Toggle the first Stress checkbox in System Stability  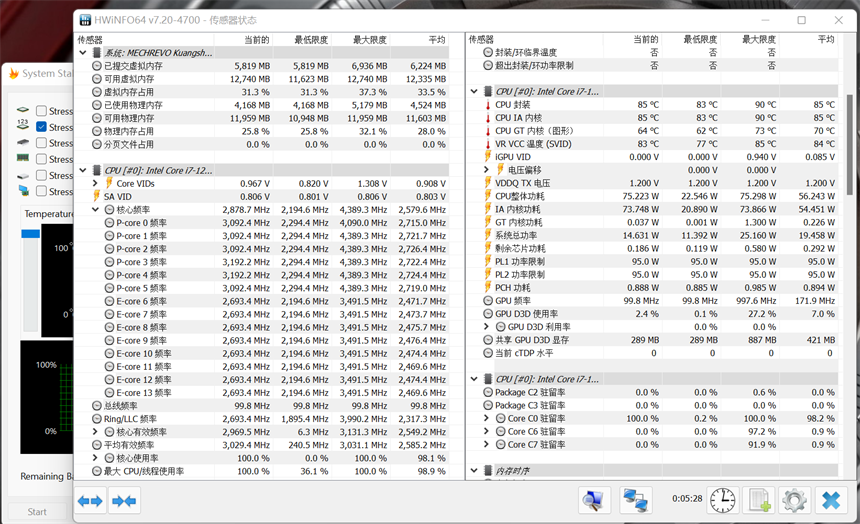(41, 111)
